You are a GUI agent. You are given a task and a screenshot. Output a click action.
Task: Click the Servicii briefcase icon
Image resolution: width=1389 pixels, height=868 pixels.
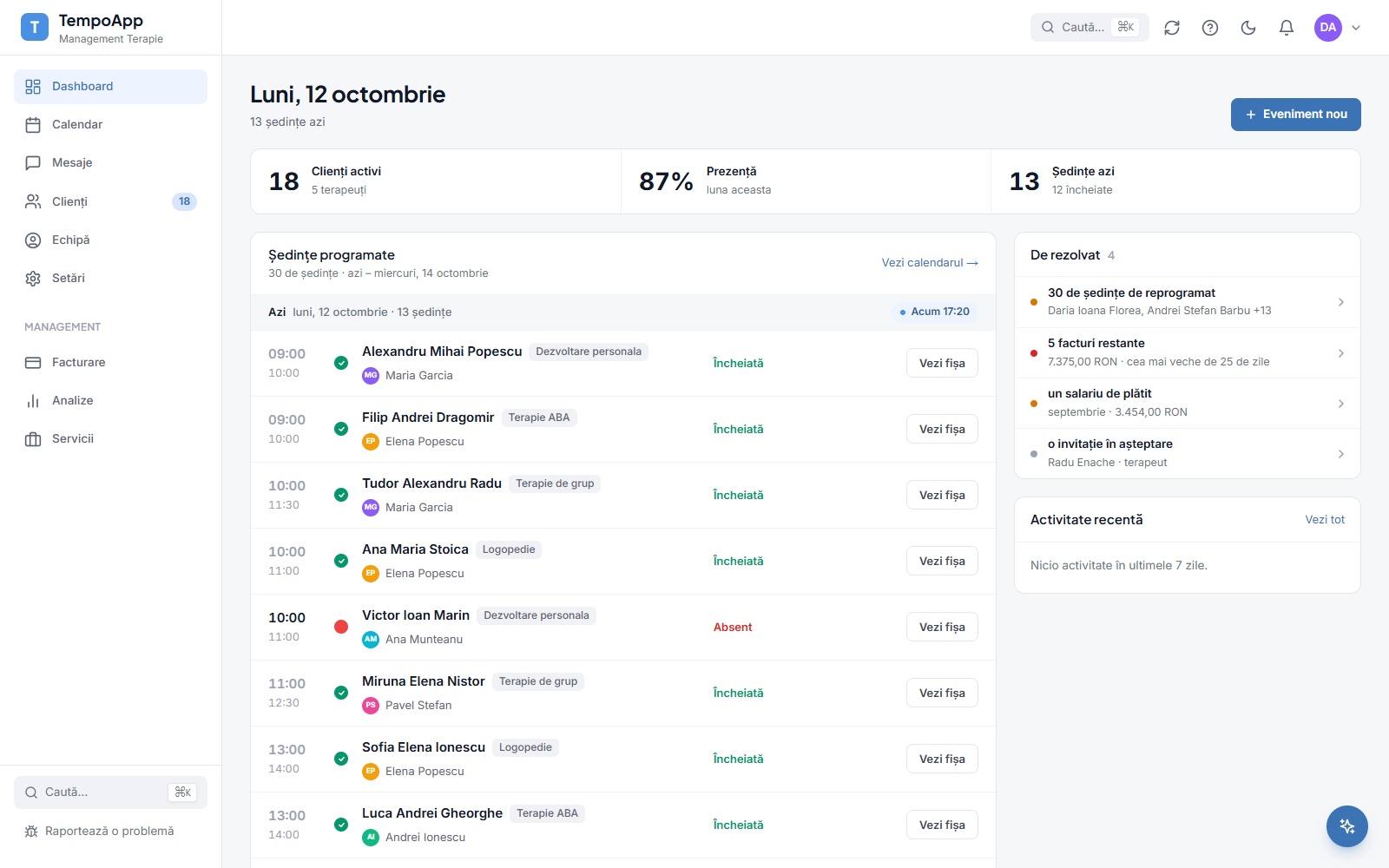[x=33, y=439]
